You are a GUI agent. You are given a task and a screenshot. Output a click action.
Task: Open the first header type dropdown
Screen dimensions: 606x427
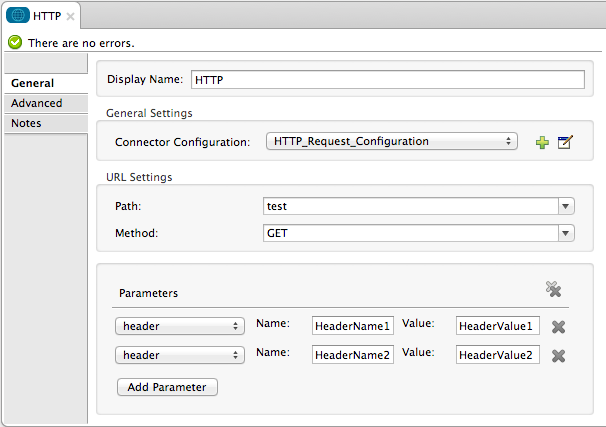tap(180, 326)
